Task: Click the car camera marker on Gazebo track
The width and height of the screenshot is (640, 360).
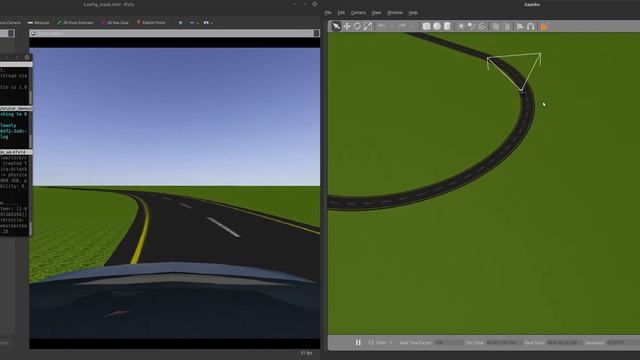Action: pyautogui.click(x=522, y=92)
